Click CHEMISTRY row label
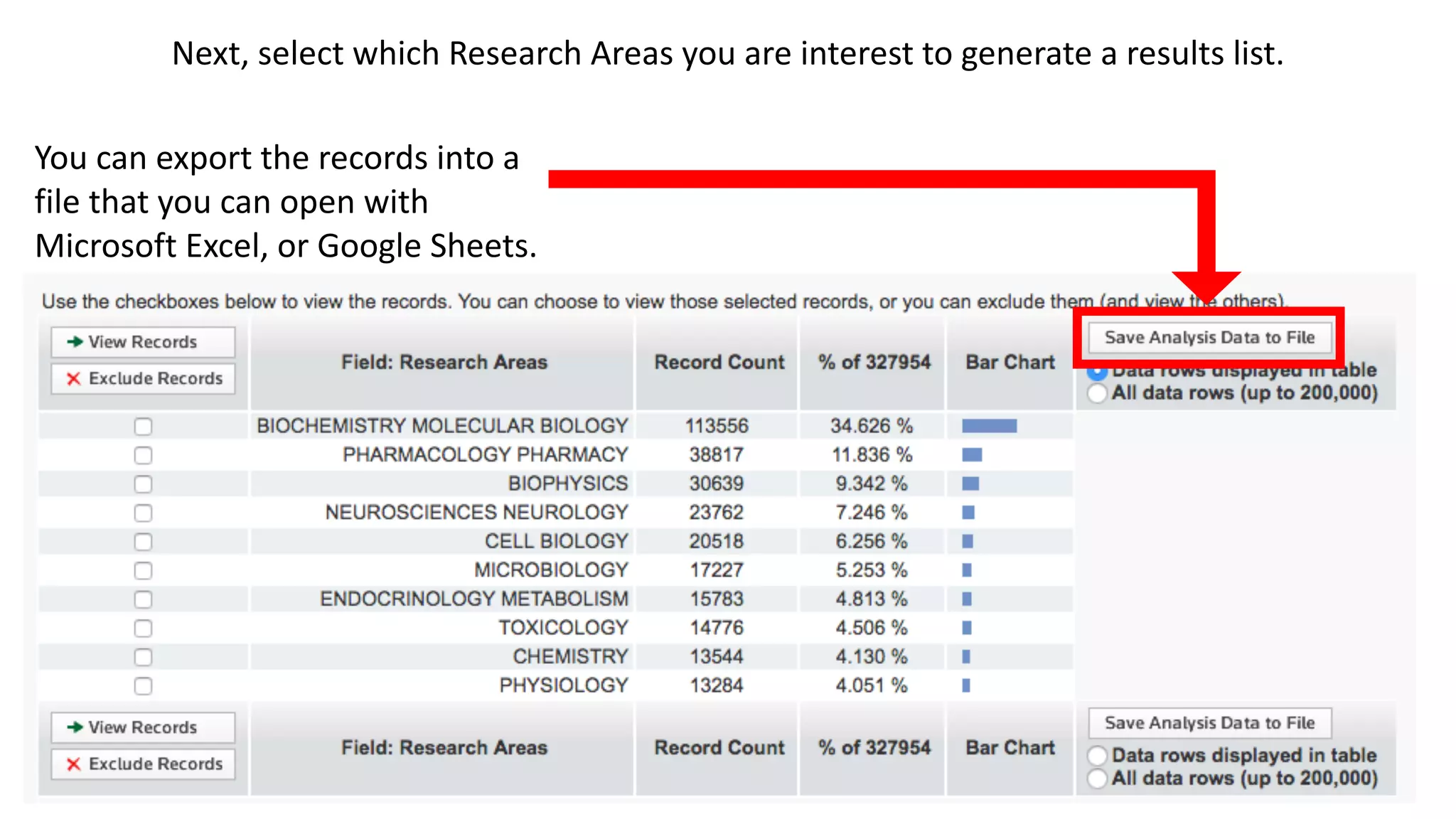1456x819 pixels. 571,656
